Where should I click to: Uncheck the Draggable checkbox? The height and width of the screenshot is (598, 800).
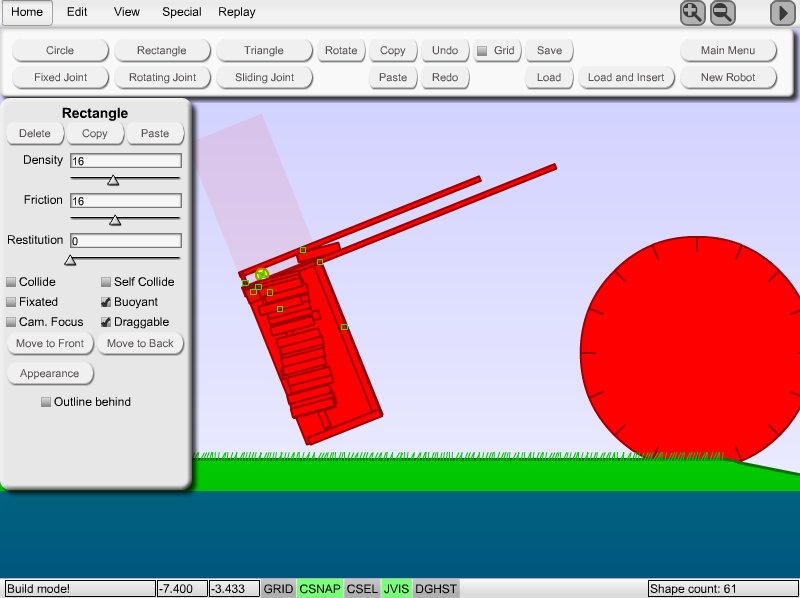point(106,322)
